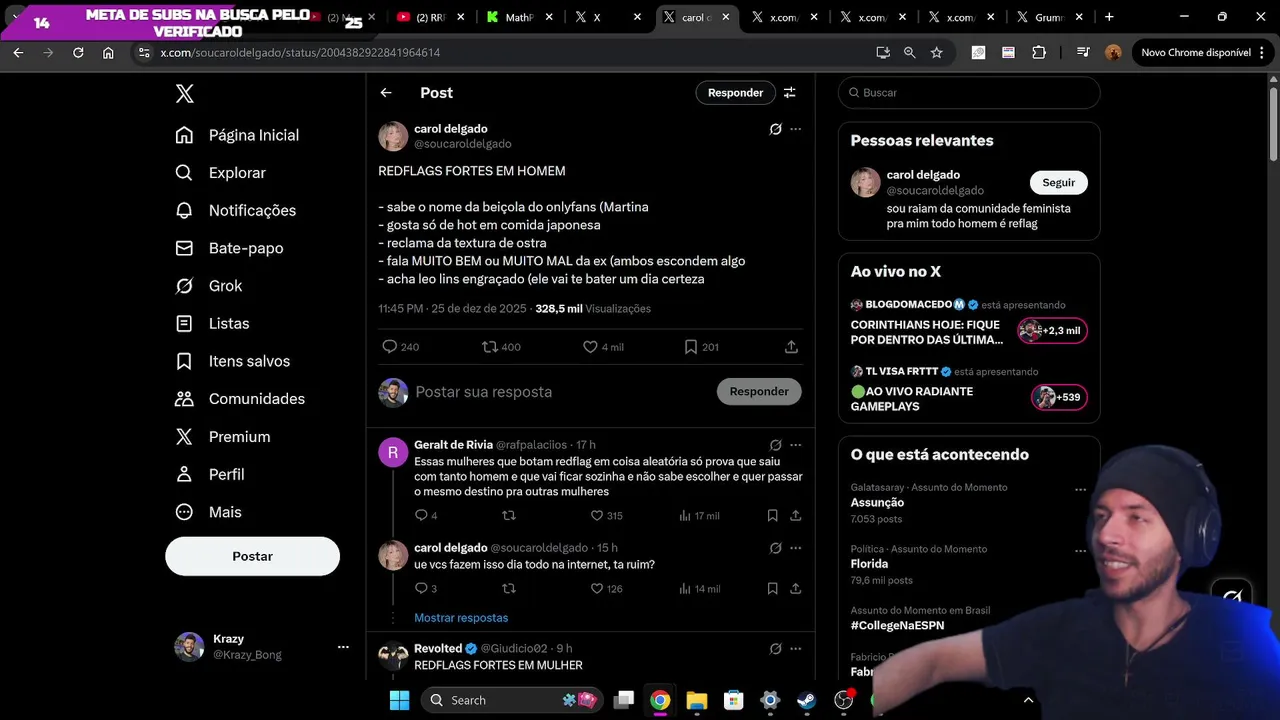Open Windows Start menu

click(399, 700)
